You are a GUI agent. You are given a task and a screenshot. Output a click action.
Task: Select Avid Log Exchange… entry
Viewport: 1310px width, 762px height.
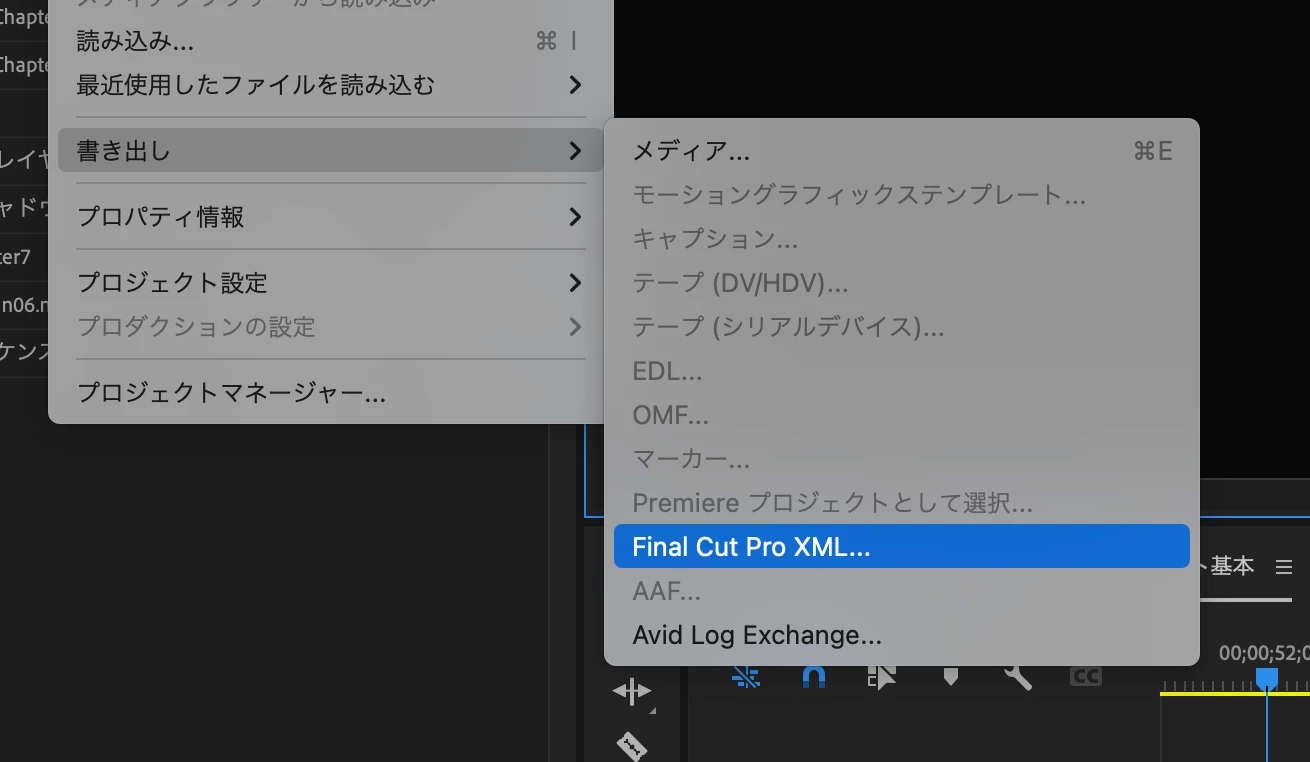pos(901,635)
